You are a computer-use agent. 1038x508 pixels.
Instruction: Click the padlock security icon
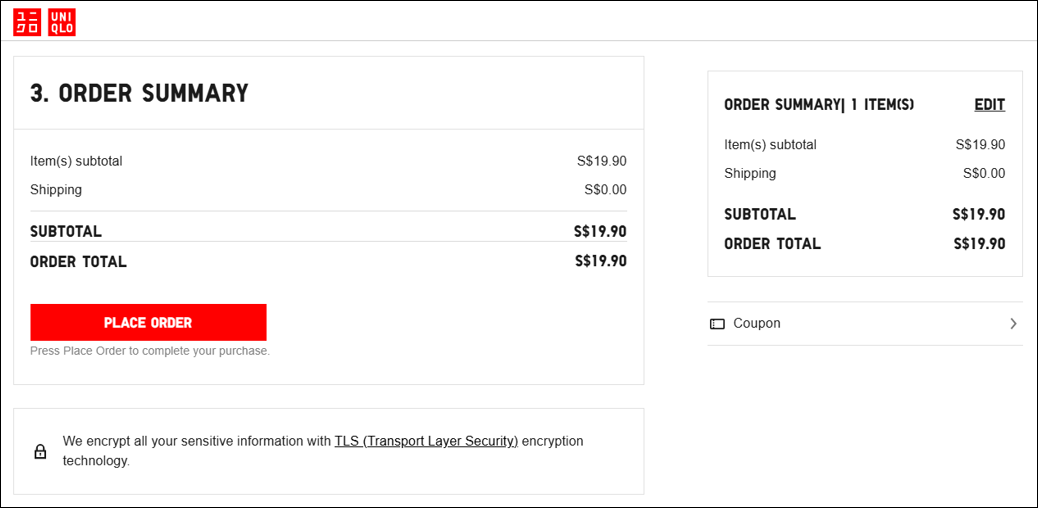click(41, 451)
